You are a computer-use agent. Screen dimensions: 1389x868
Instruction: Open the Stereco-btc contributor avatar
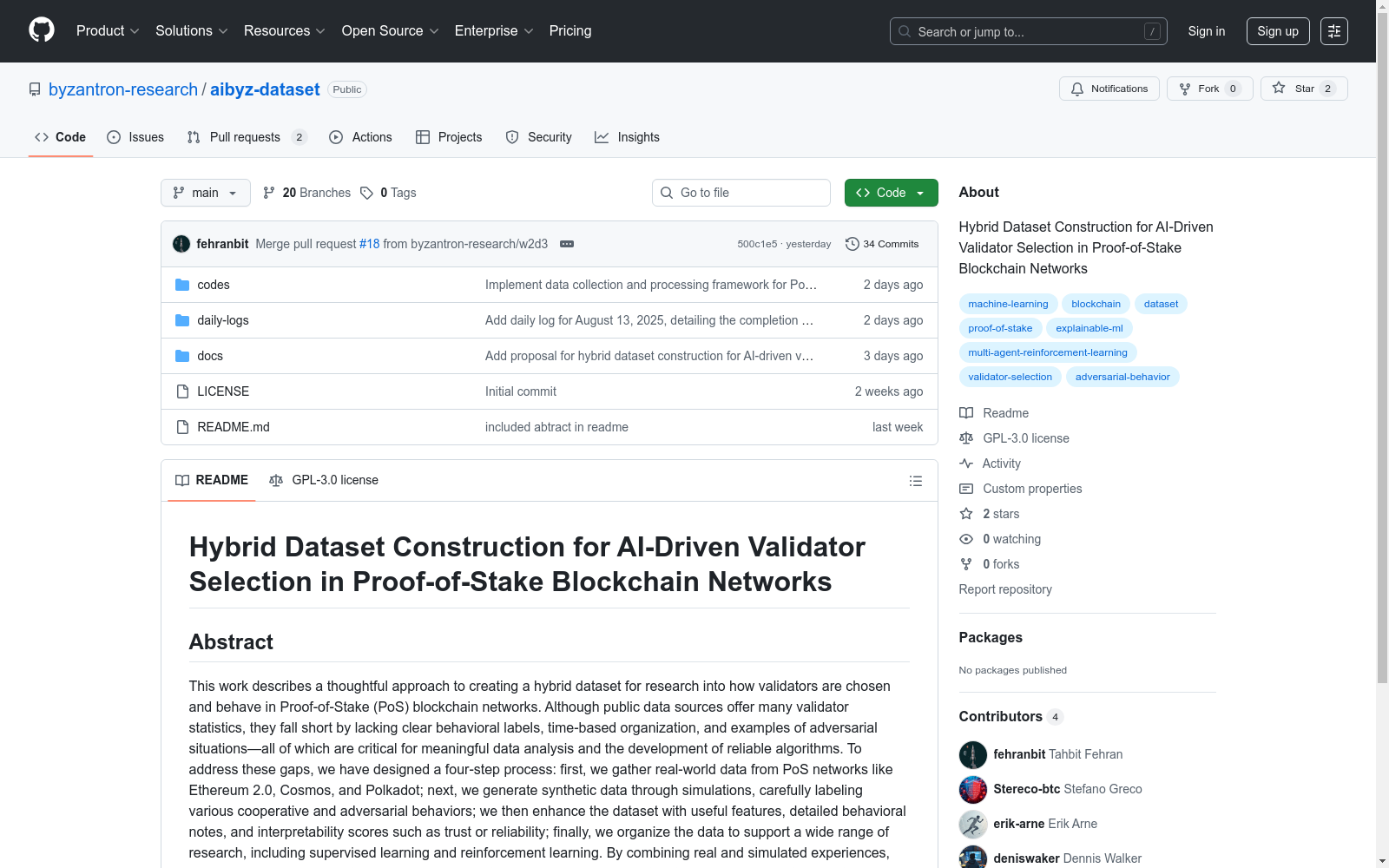[x=973, y=789]
